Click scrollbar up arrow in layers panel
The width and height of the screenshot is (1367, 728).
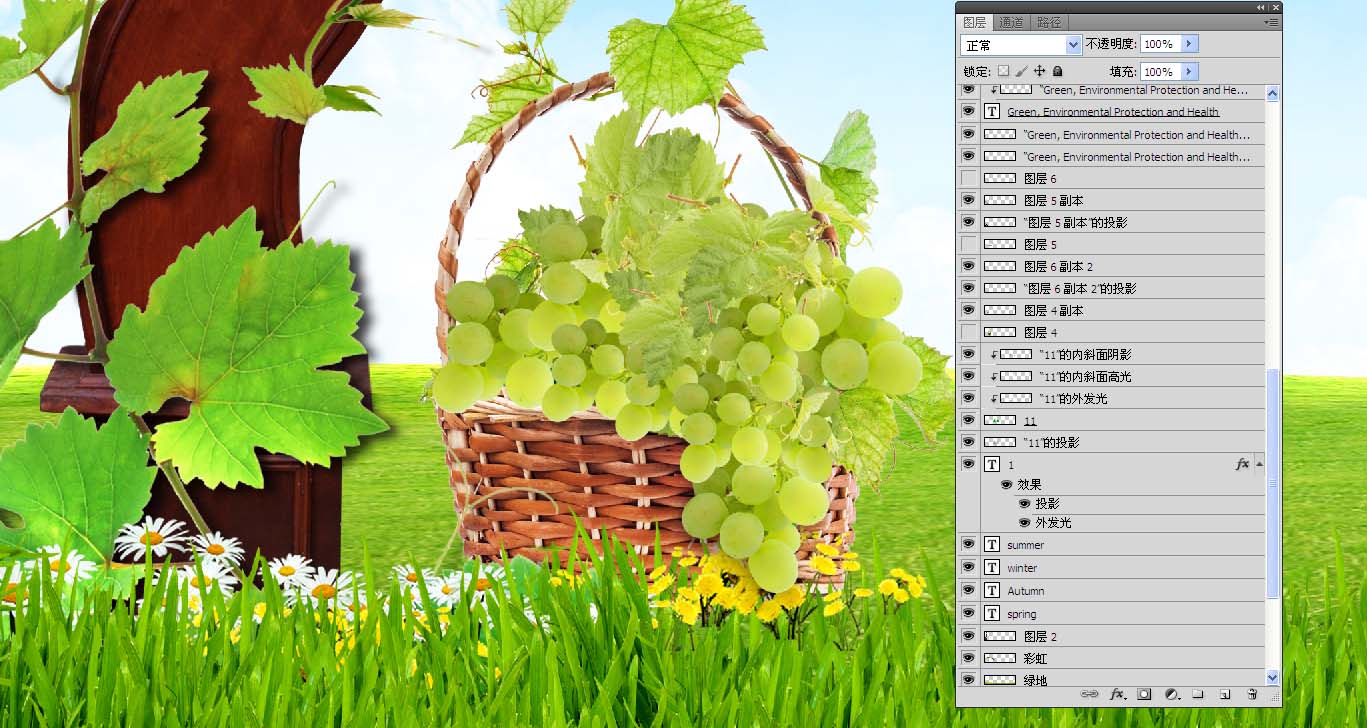pyautogui.click(x=1273, y=93)
